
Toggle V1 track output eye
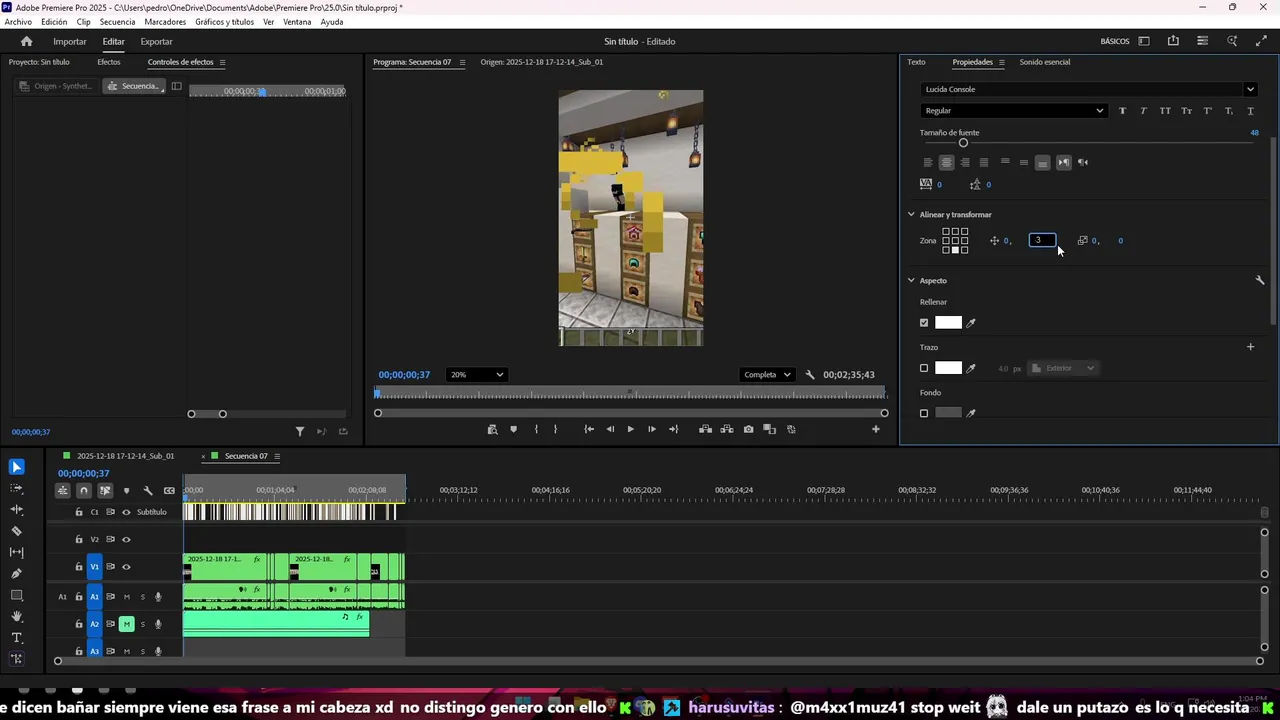tap(126, 567)
